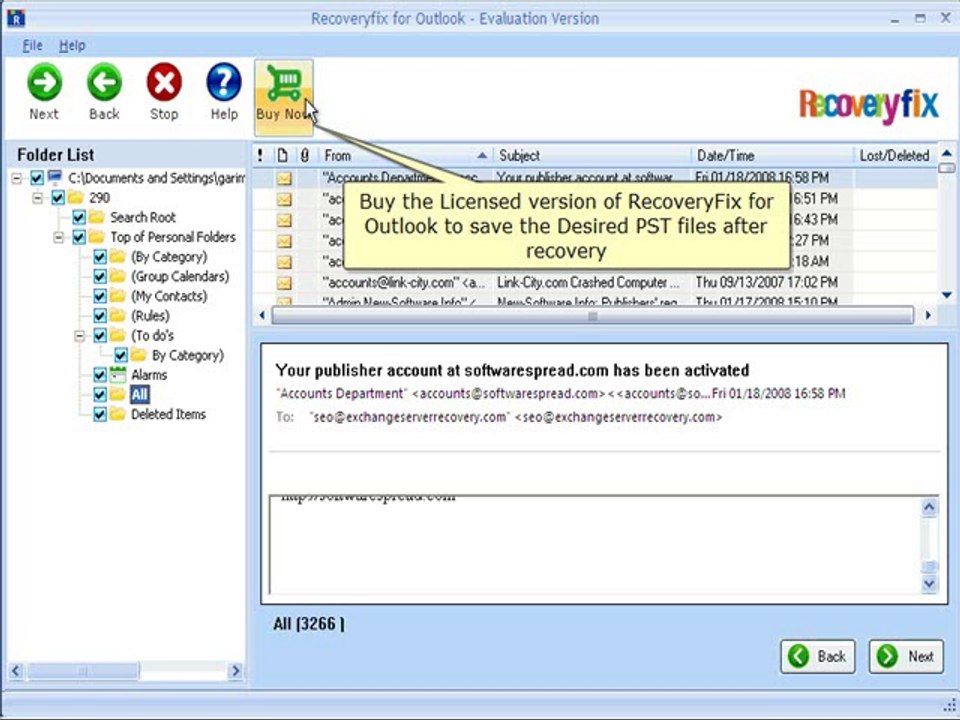Click email list scroll right arrow

[928, 316]
